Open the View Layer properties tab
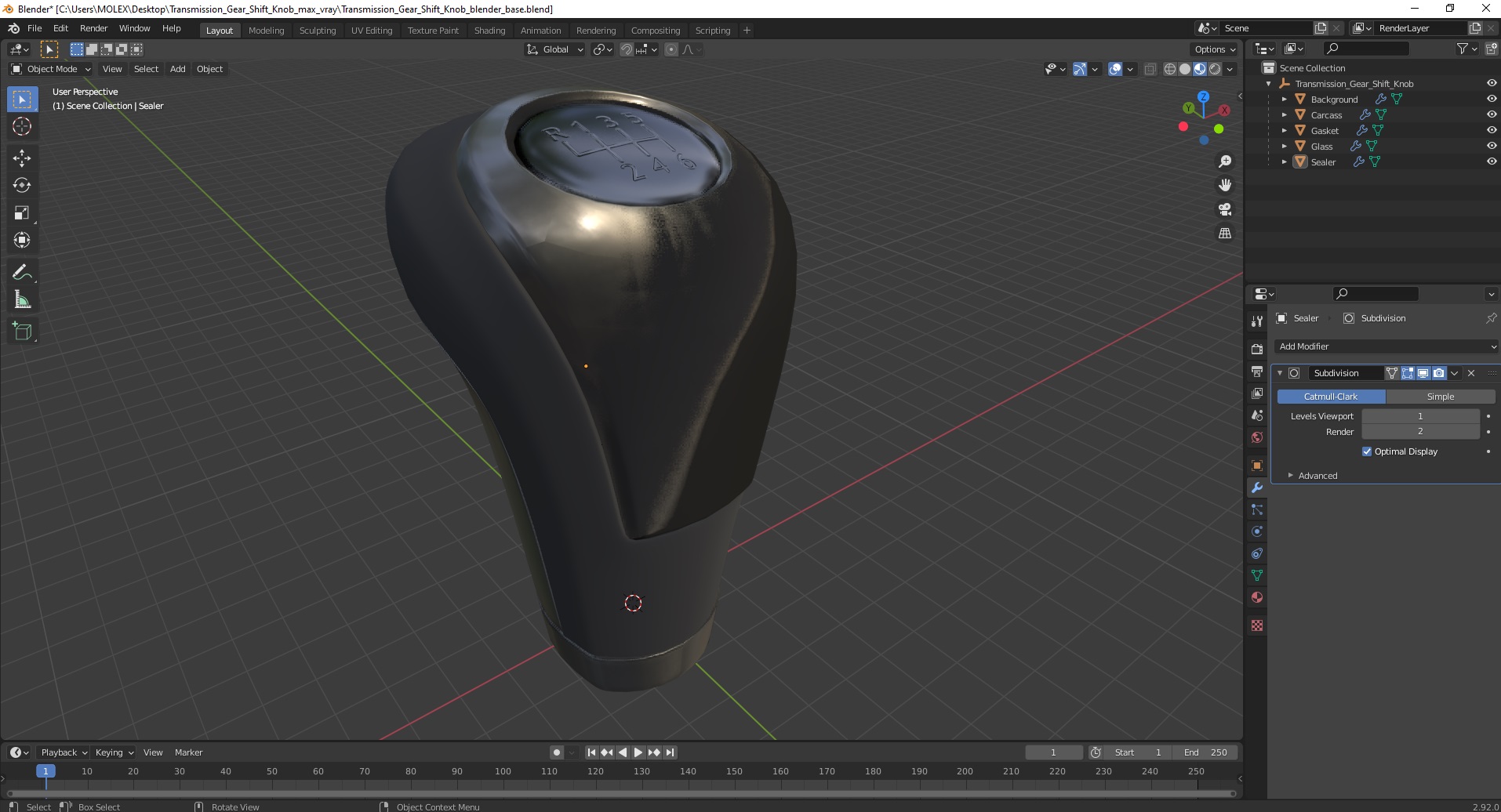 click(x=1257, y=393)
